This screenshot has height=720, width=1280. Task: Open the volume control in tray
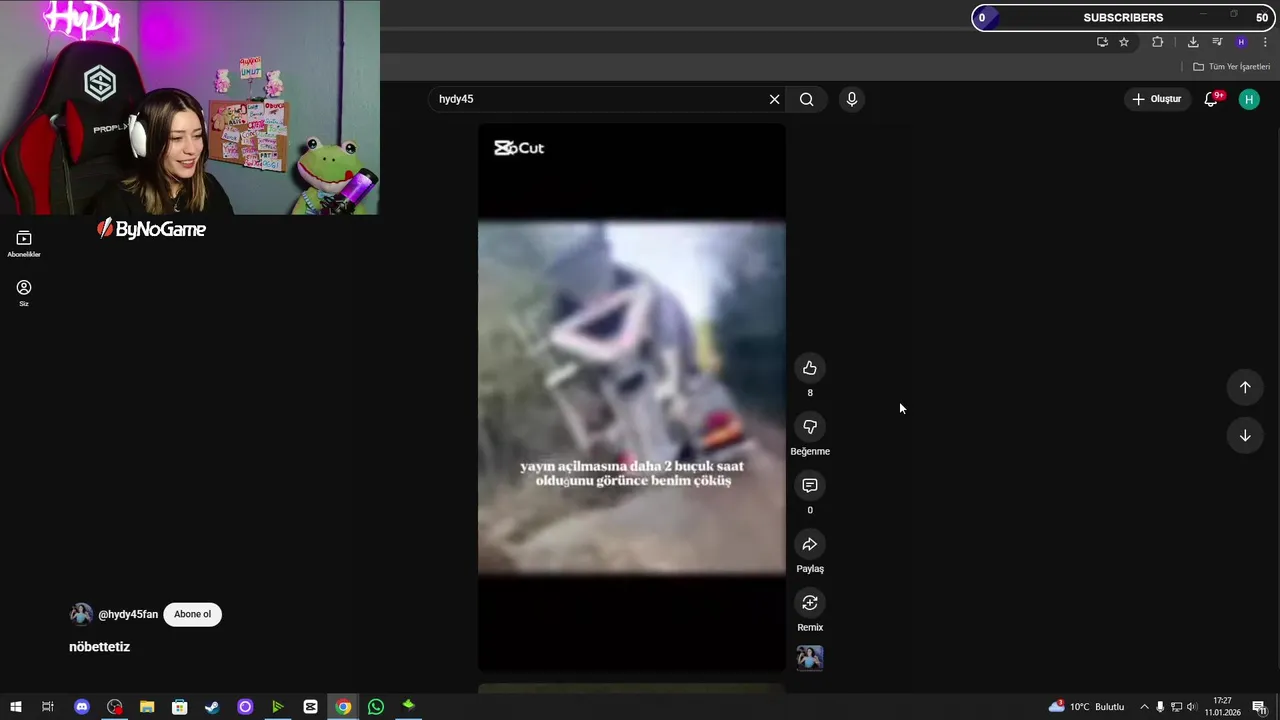pos(1192,707)
